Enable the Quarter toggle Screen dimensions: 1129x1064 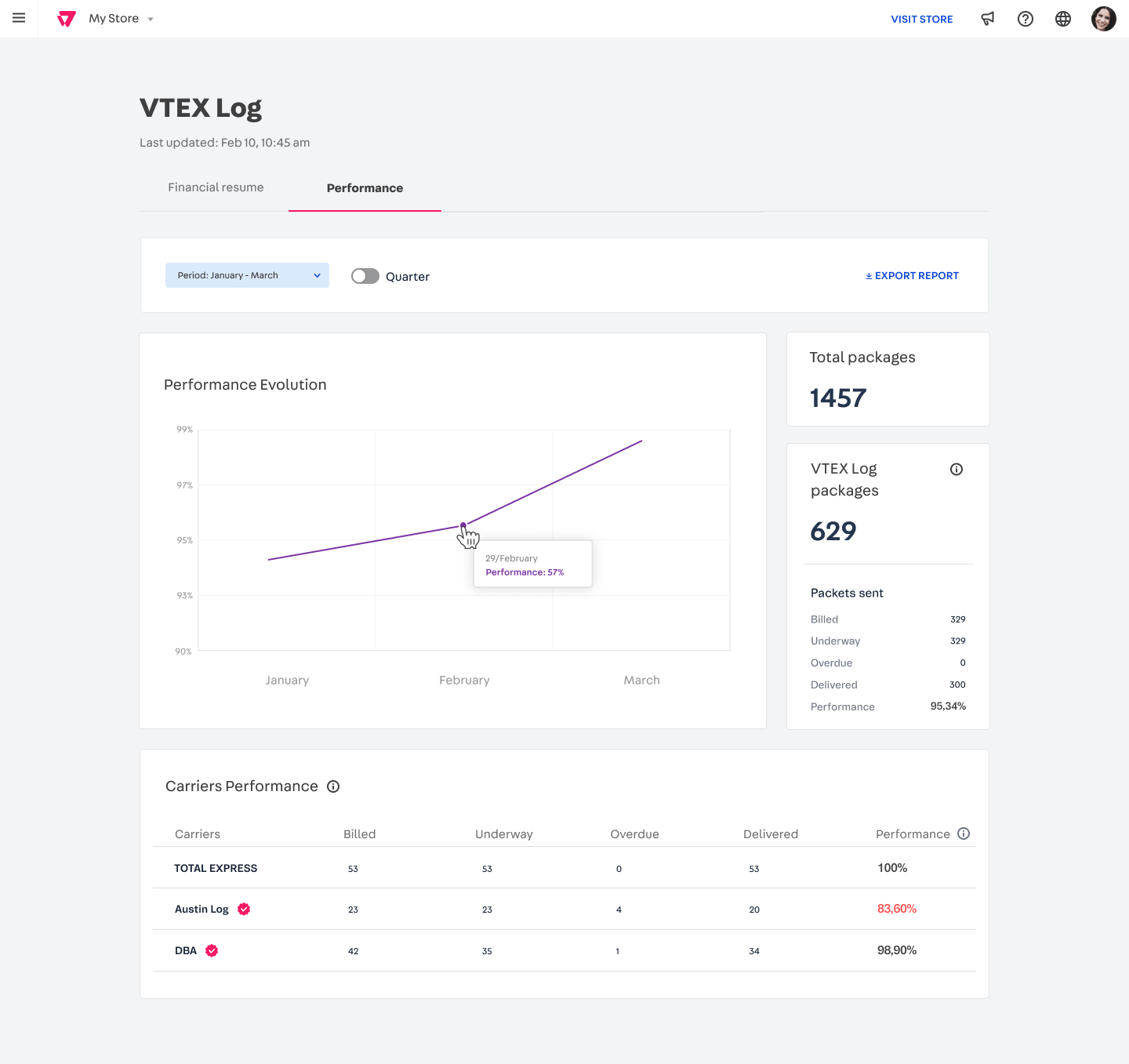tap(365, 276)
